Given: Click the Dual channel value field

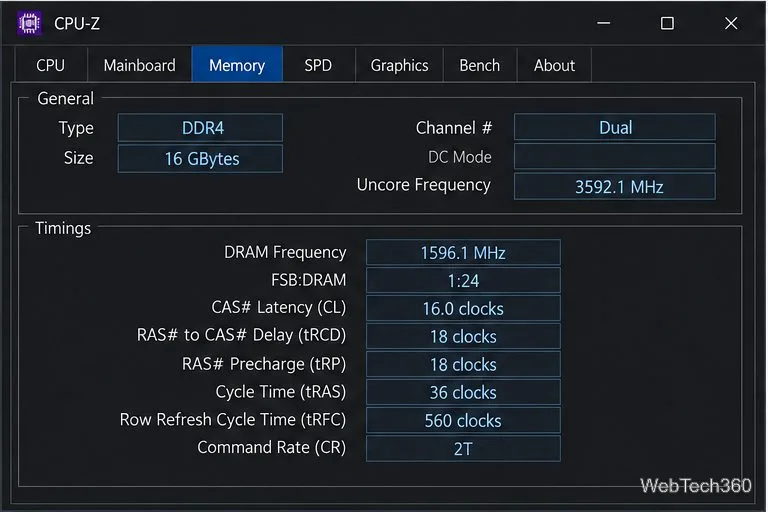Looking at the screenshot, I should [615, 127].
